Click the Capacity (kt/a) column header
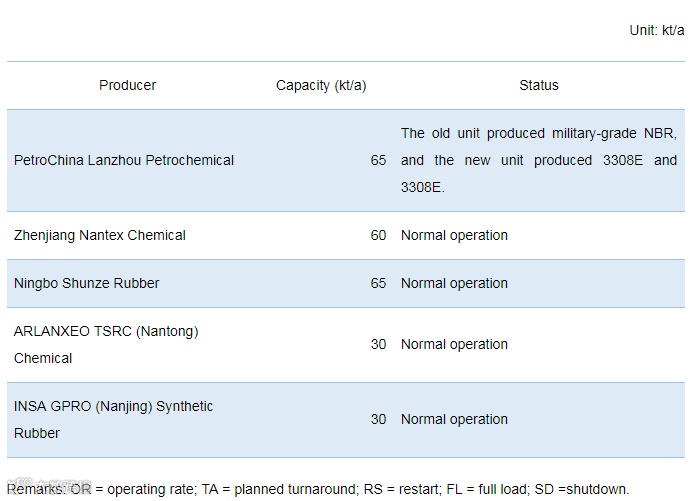Image resolution: width=690 pixels, height=501 pixels. tap(321, 85)
